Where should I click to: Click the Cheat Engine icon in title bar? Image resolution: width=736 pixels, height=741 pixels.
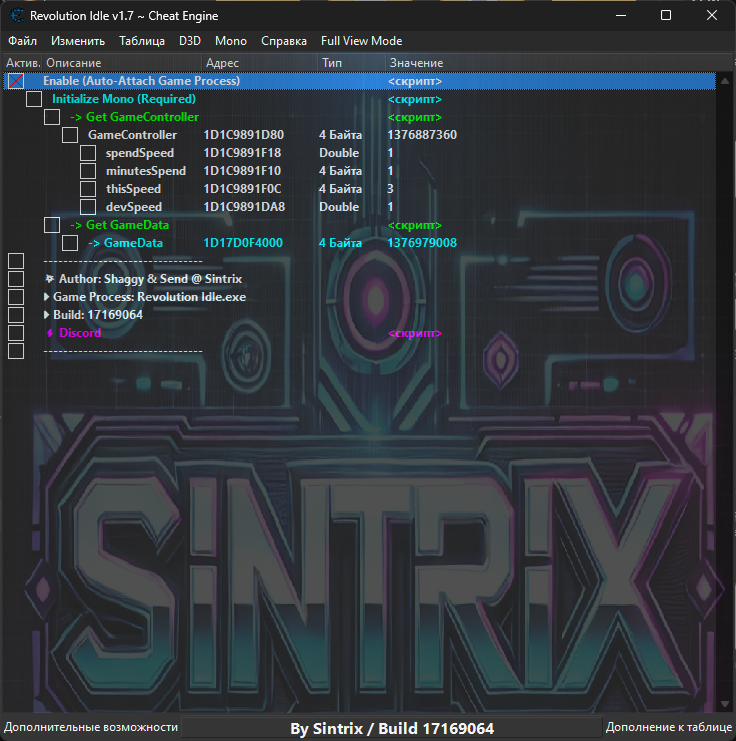tap(17, 16)
